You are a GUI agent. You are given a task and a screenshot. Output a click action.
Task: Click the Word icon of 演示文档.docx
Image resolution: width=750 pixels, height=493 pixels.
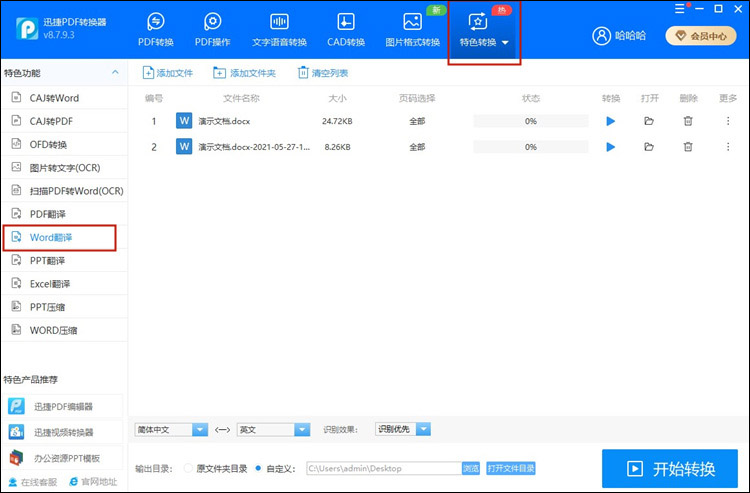[x=184, y=121]
